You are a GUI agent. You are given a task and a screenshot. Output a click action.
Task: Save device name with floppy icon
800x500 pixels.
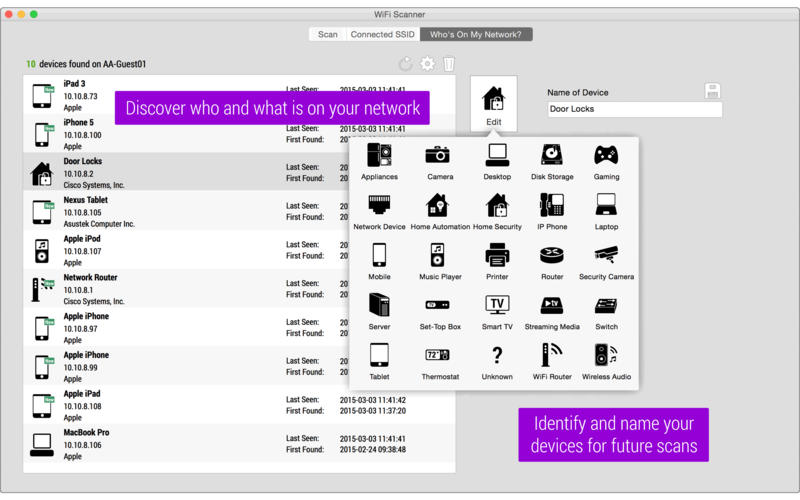pyautogui.click(x=712, y=91)
